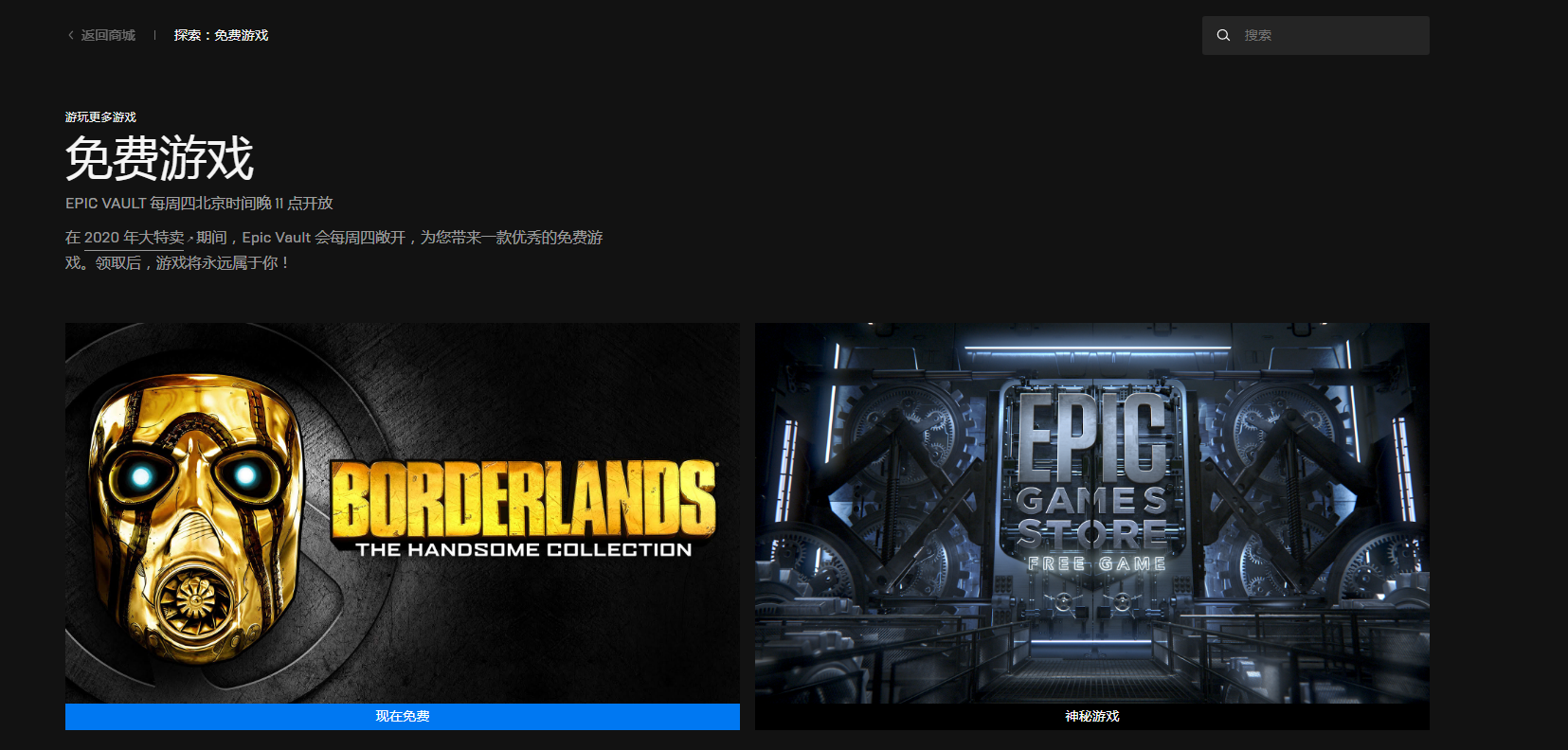Go back via the 返回商城 link
Image resolution: width=1568 pixels, height=750 pixels.
pyautogui.click(x=108, y=35)
